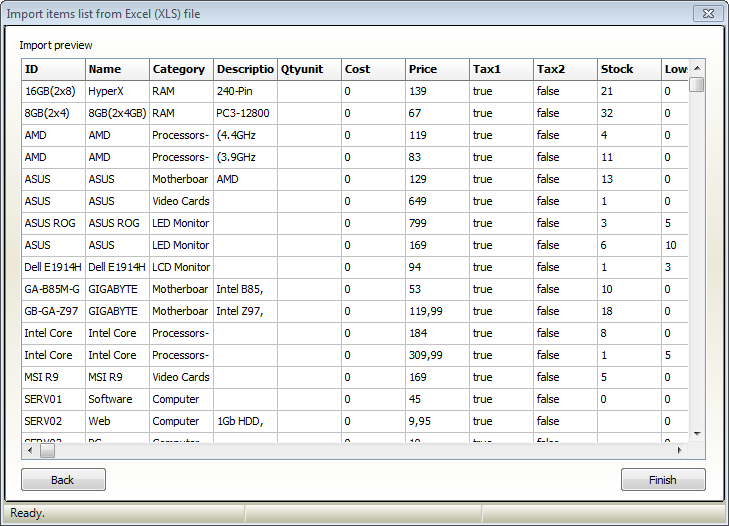Click the horizontal scrollbar right arrow

coord(680,450)
